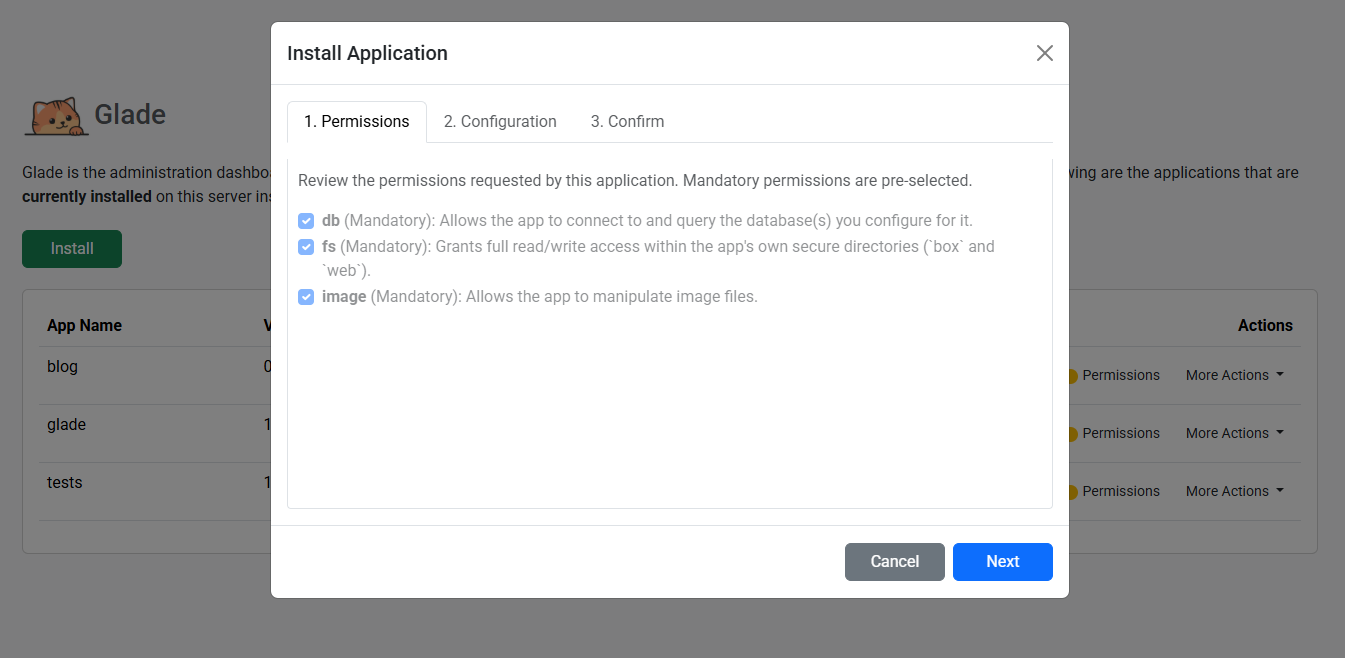Click the Next button
The height and width of the screenshot is (658, 1345).
tap(1003, 562)
